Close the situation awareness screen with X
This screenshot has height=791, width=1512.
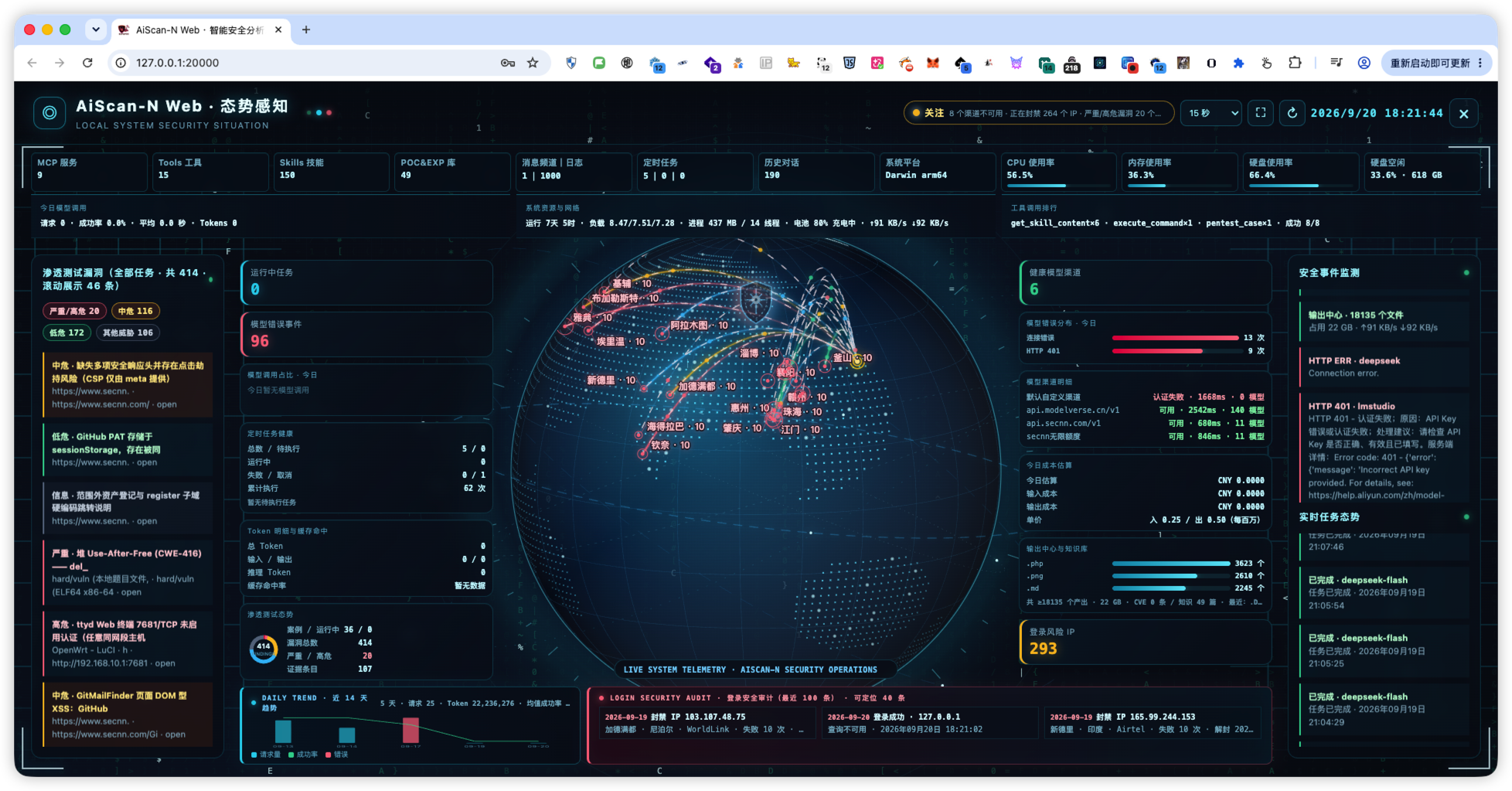click(x=1463, y=114)
